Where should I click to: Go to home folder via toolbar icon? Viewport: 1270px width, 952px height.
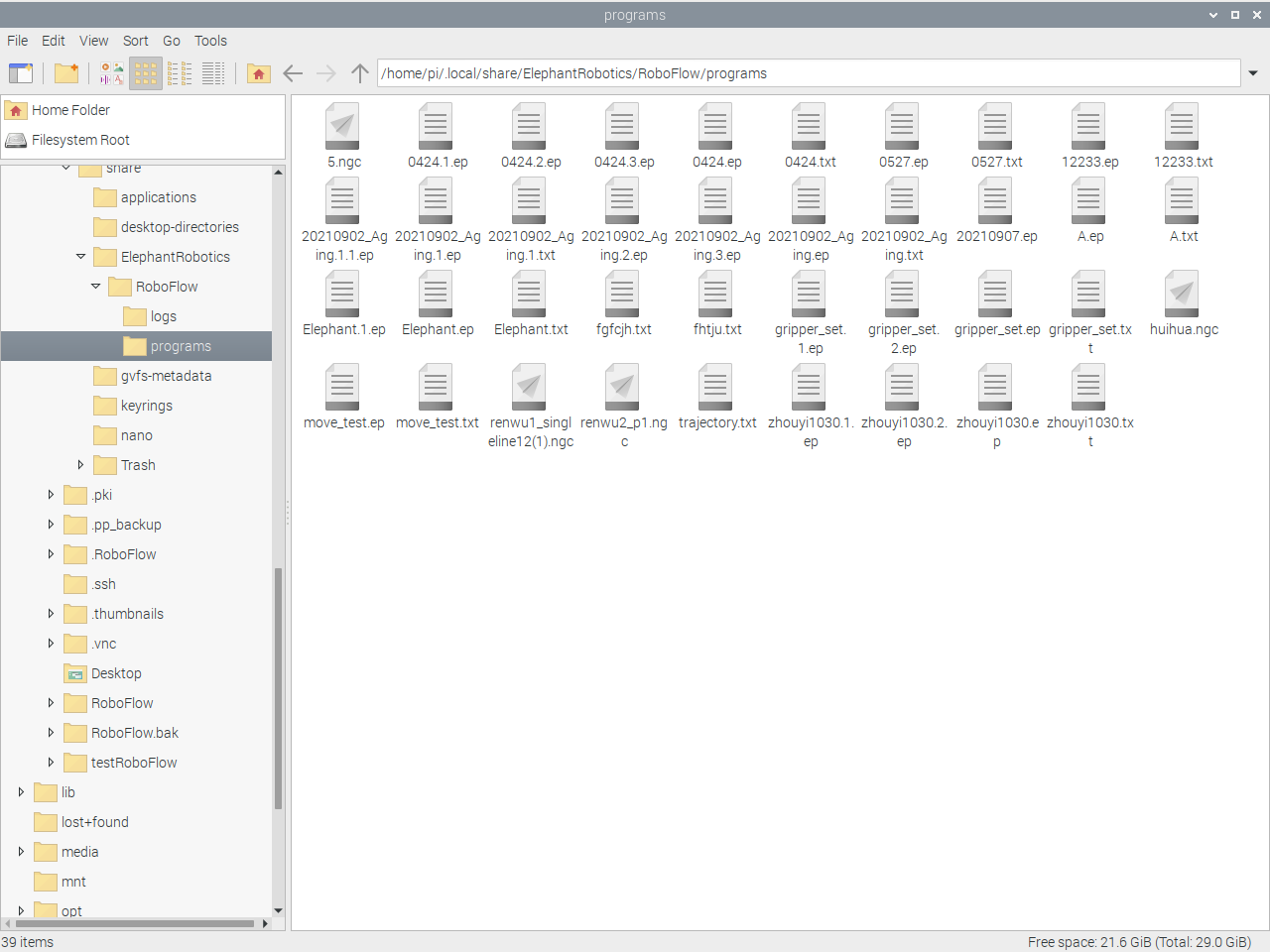259,73
